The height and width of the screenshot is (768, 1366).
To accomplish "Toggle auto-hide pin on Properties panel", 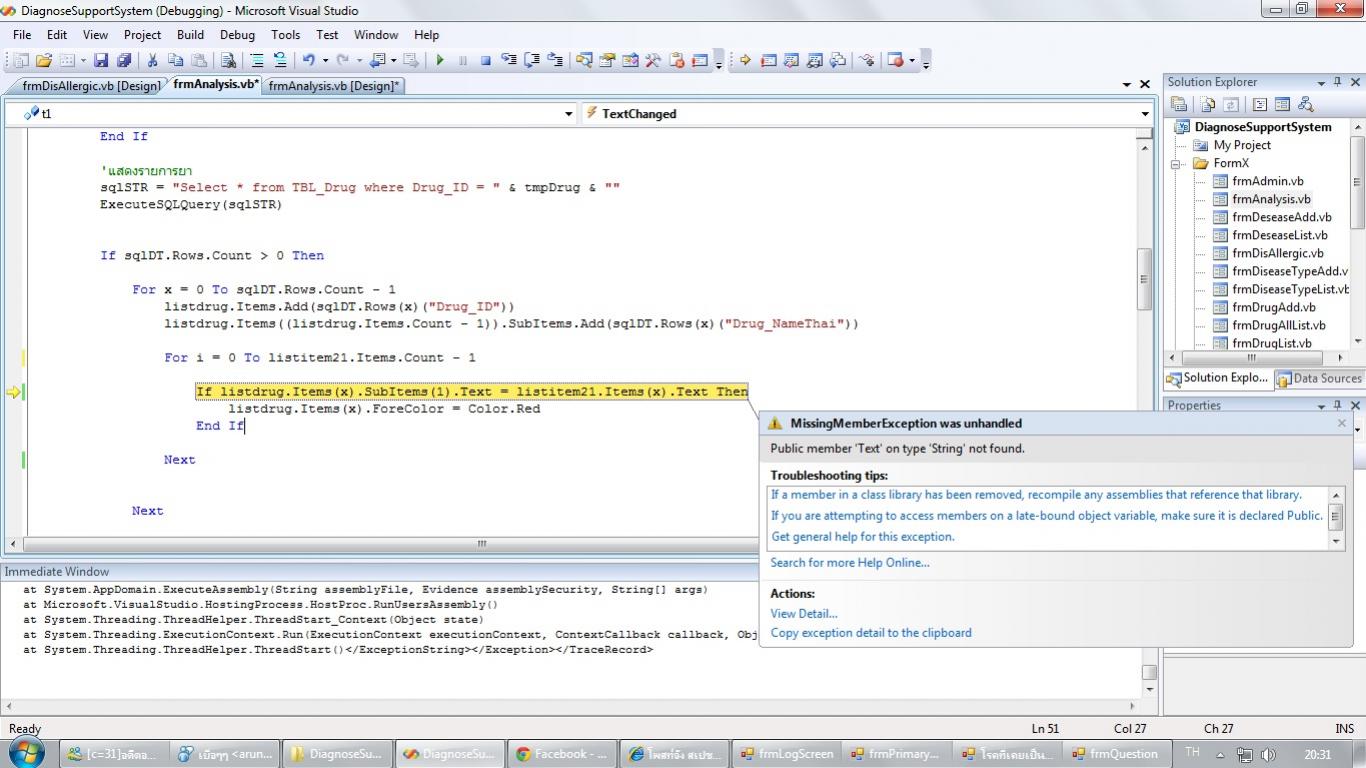I will [x=1338, y=405].
